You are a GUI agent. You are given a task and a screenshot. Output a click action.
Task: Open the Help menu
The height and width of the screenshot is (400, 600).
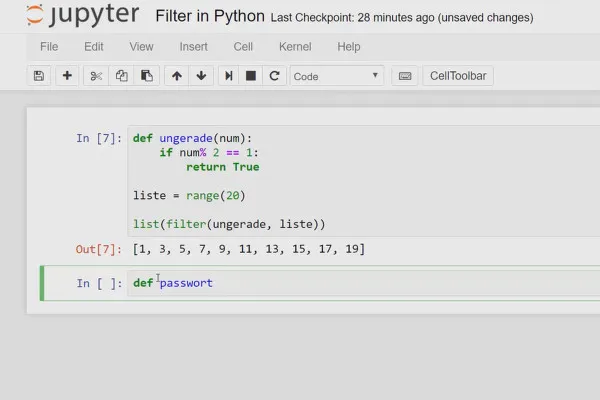pyautogui.click(x=349, y=47)
